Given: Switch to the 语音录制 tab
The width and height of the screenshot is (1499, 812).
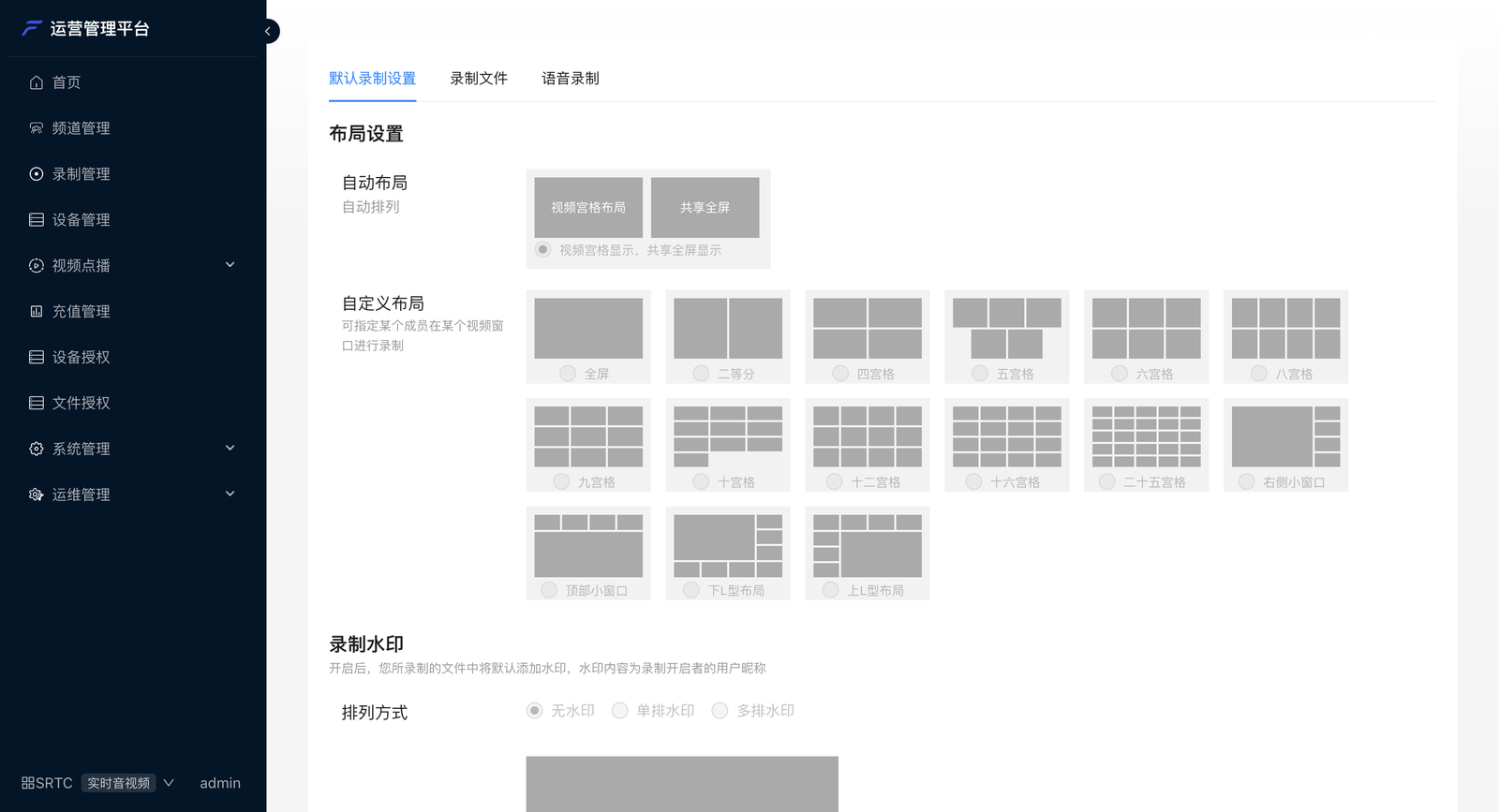Looking at the screenshot, I should tap(571, 79).
